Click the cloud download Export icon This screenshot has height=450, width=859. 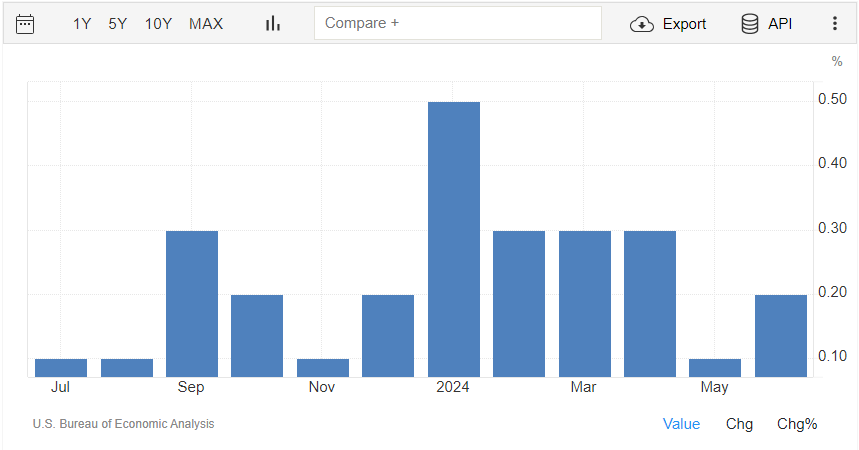(x=641, y=24)
